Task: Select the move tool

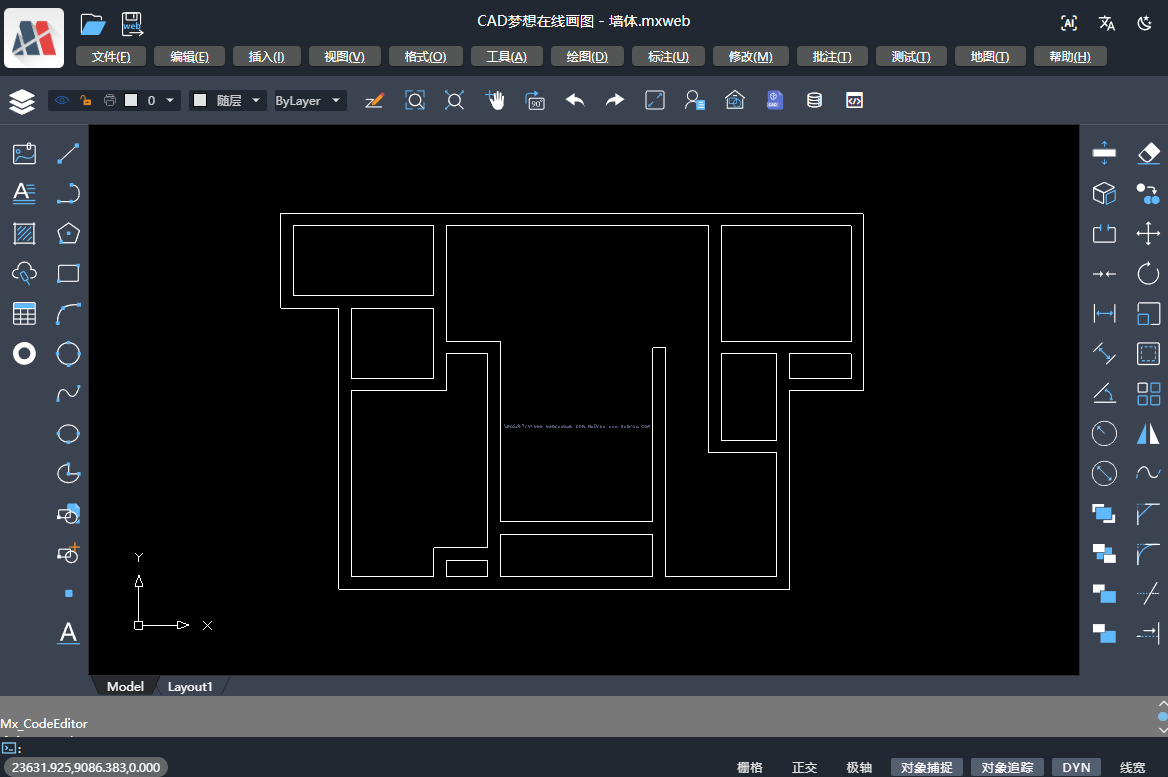Action: [x=1149, y=233]
